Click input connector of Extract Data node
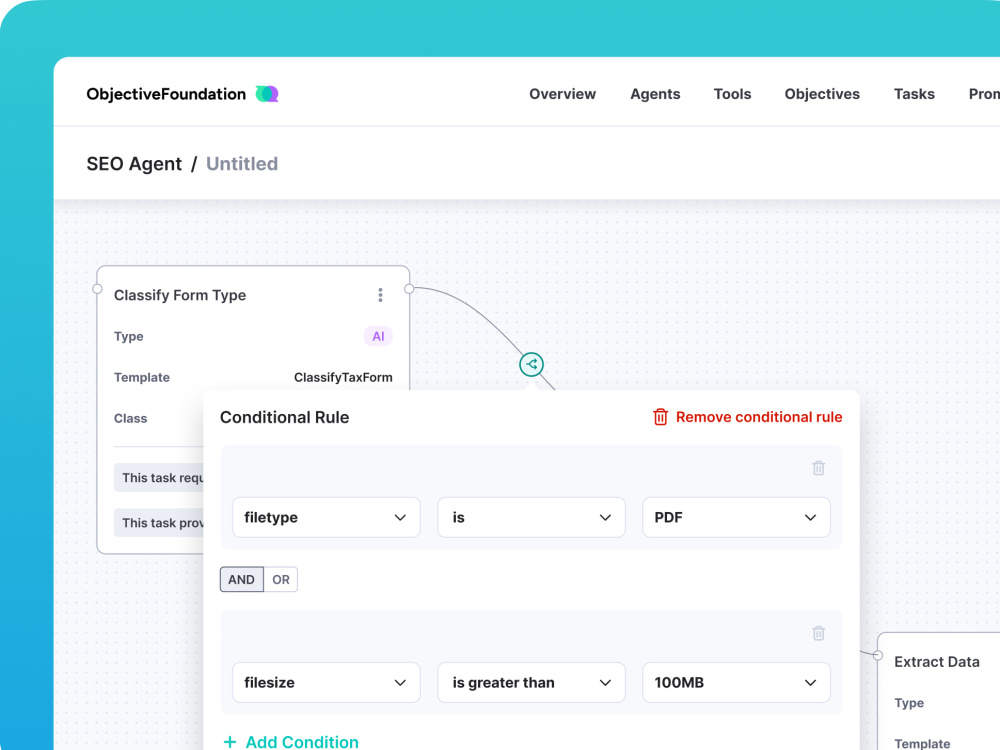 click(878, 656)
